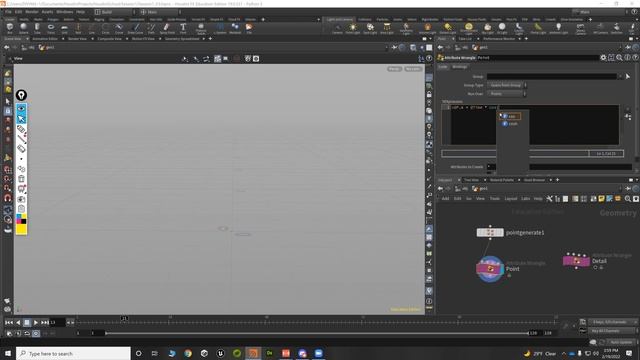Select the Grid shelf tool

64,28
